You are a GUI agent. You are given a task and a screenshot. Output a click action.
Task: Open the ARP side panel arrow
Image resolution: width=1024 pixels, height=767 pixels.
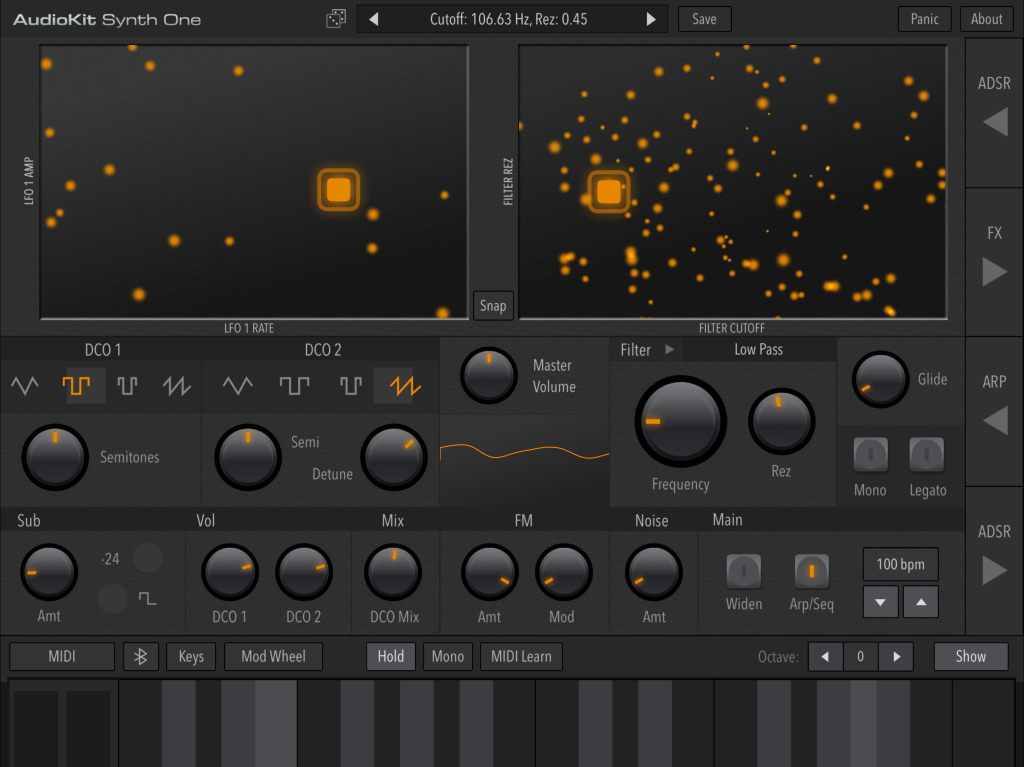click(x=994, y=421)
